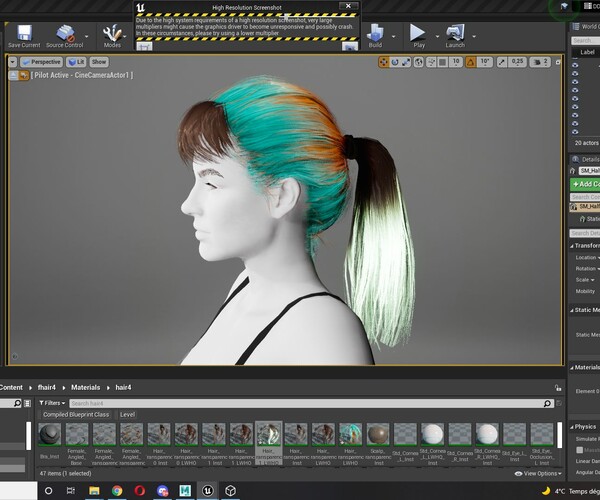The width and height of the screenshot is (600, 500).
Task: Click hair4 breadcrumb folder
Action: tap(123, 388)
